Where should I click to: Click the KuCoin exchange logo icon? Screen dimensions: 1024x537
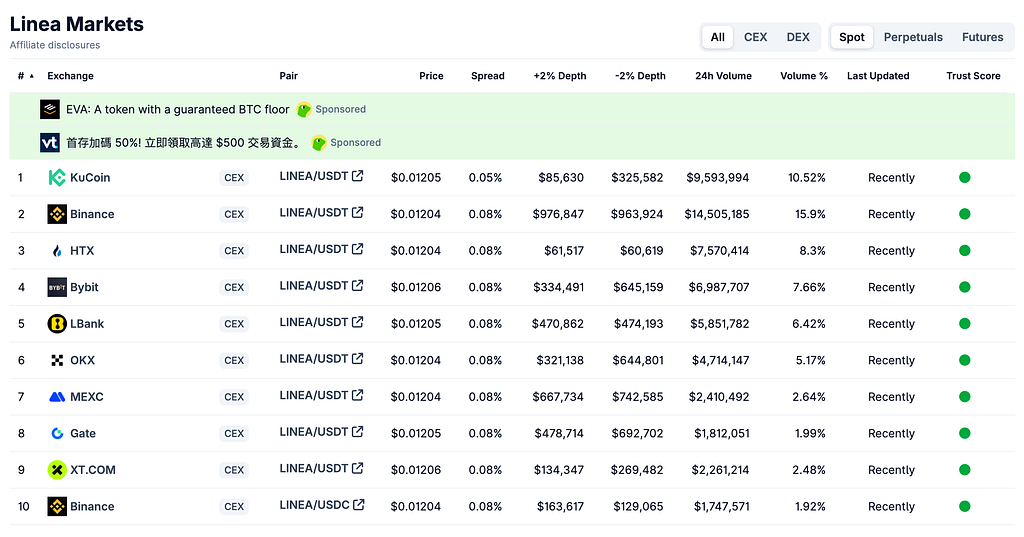tap(57, 178)
